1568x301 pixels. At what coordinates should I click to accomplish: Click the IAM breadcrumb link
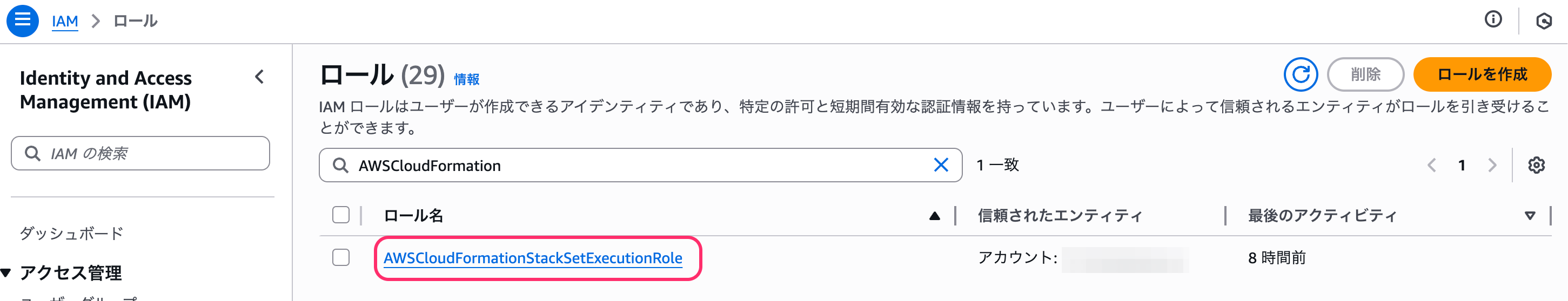(64, 21)
